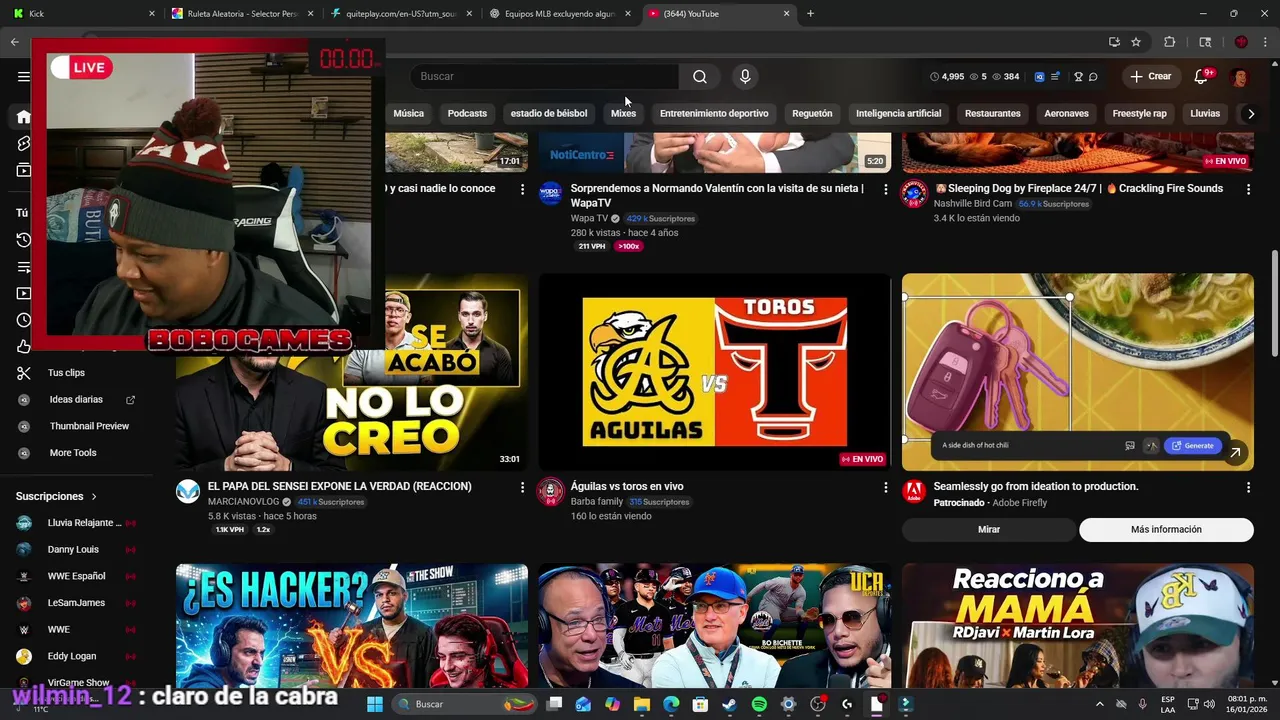This screenshot has height=720, width=1280.
Task: Click the Windows Start button
Action: click(375, 704)
